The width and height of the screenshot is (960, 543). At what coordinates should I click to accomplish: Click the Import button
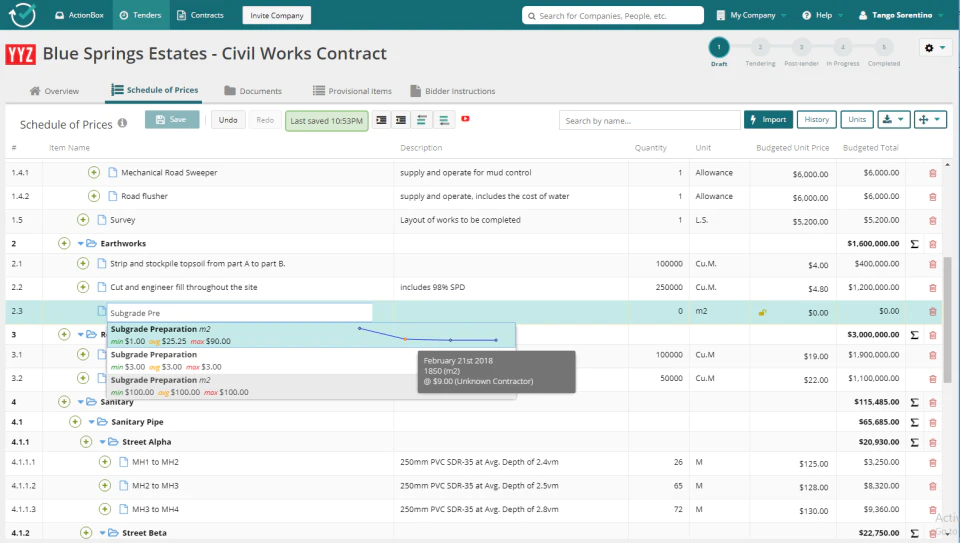point(768,120)
